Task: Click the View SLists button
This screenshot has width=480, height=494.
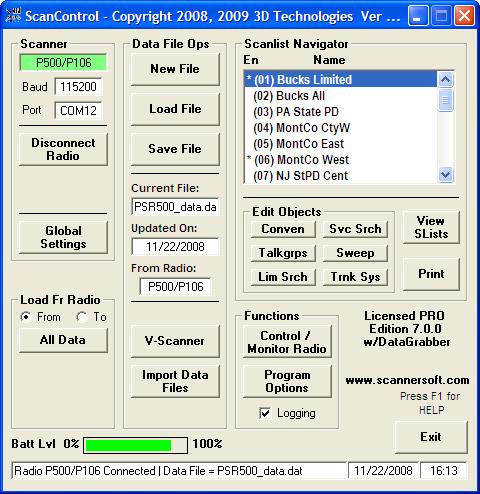Action: [x=431, y=227]
